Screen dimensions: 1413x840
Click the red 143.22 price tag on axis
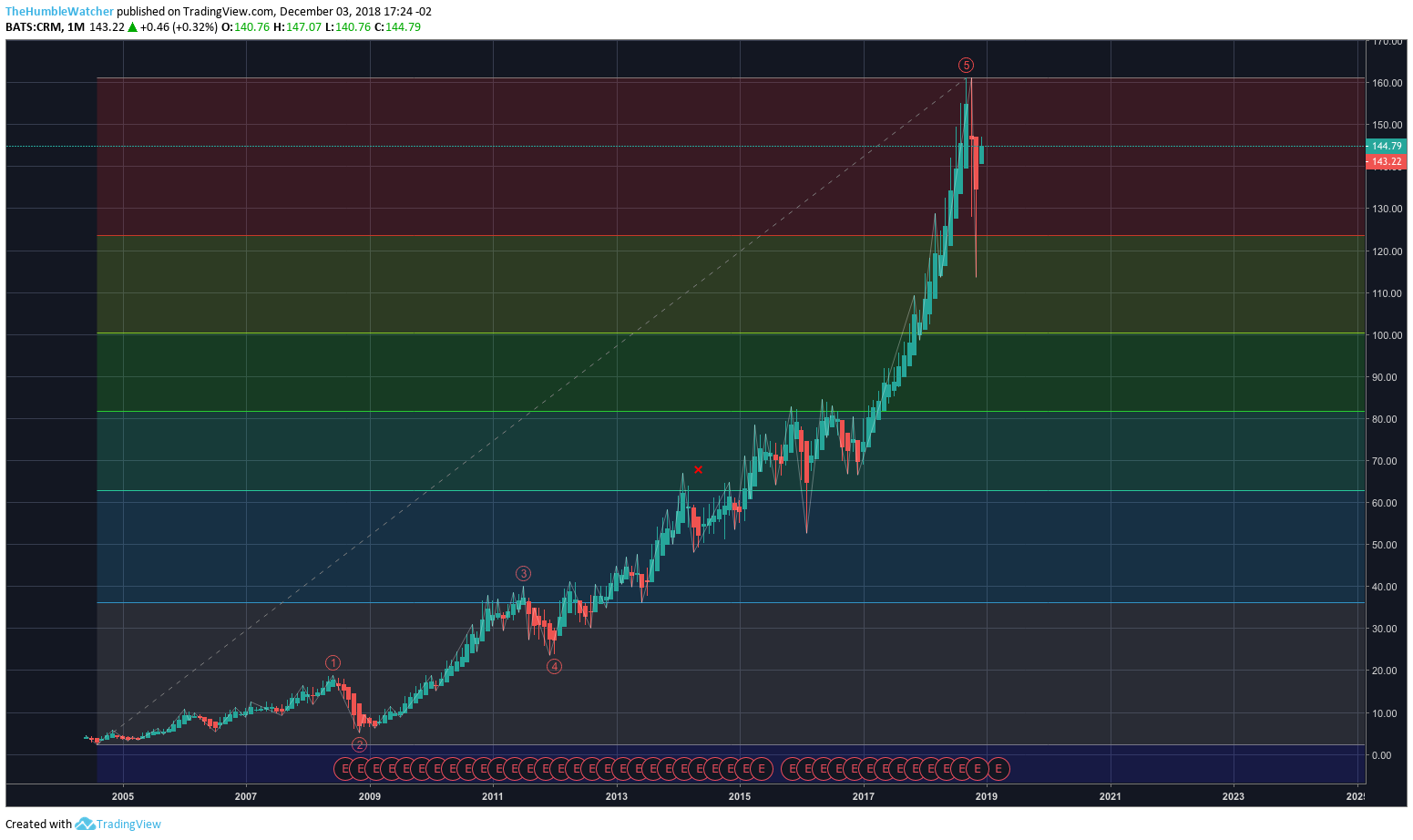tap(1387, 161)
